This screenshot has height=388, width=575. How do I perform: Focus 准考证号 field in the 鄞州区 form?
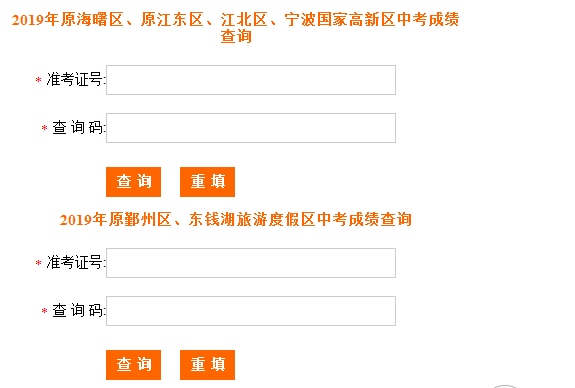pyautogui.click(x=251, y=263)
